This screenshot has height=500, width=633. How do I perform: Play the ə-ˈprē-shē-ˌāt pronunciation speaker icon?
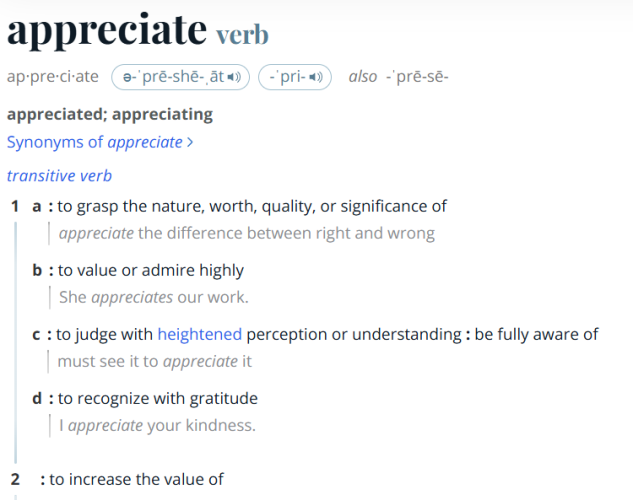coord(234,77)
